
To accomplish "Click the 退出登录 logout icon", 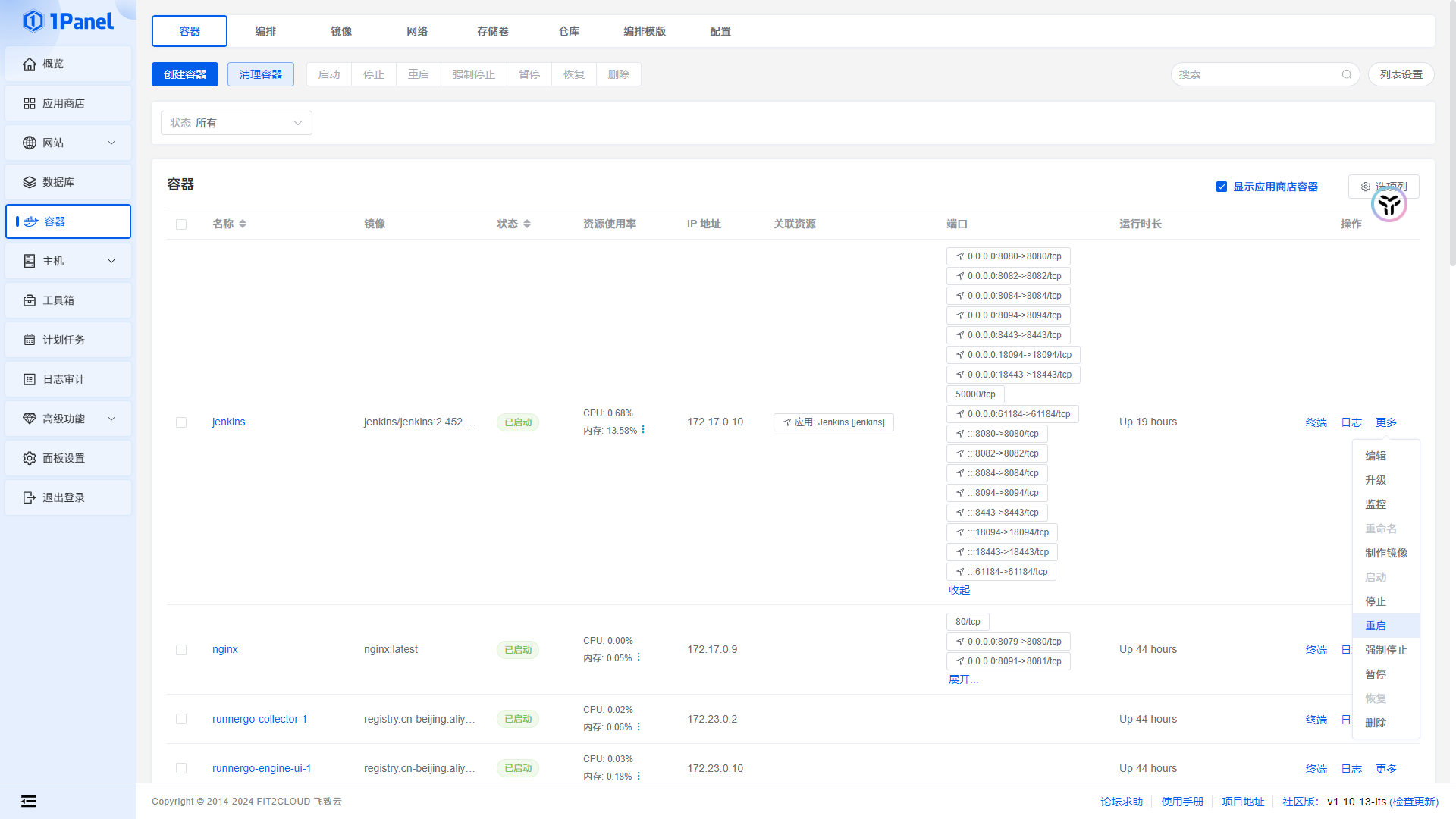I will (30, 497).
